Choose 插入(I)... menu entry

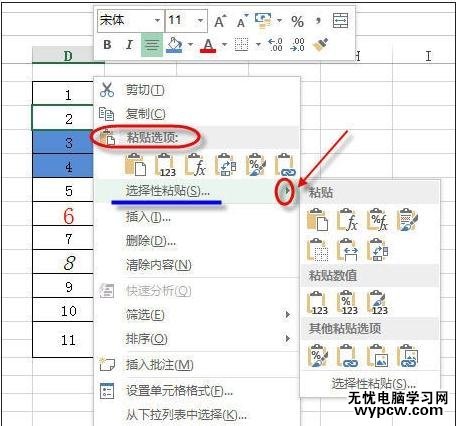click(x=197, y=217)
